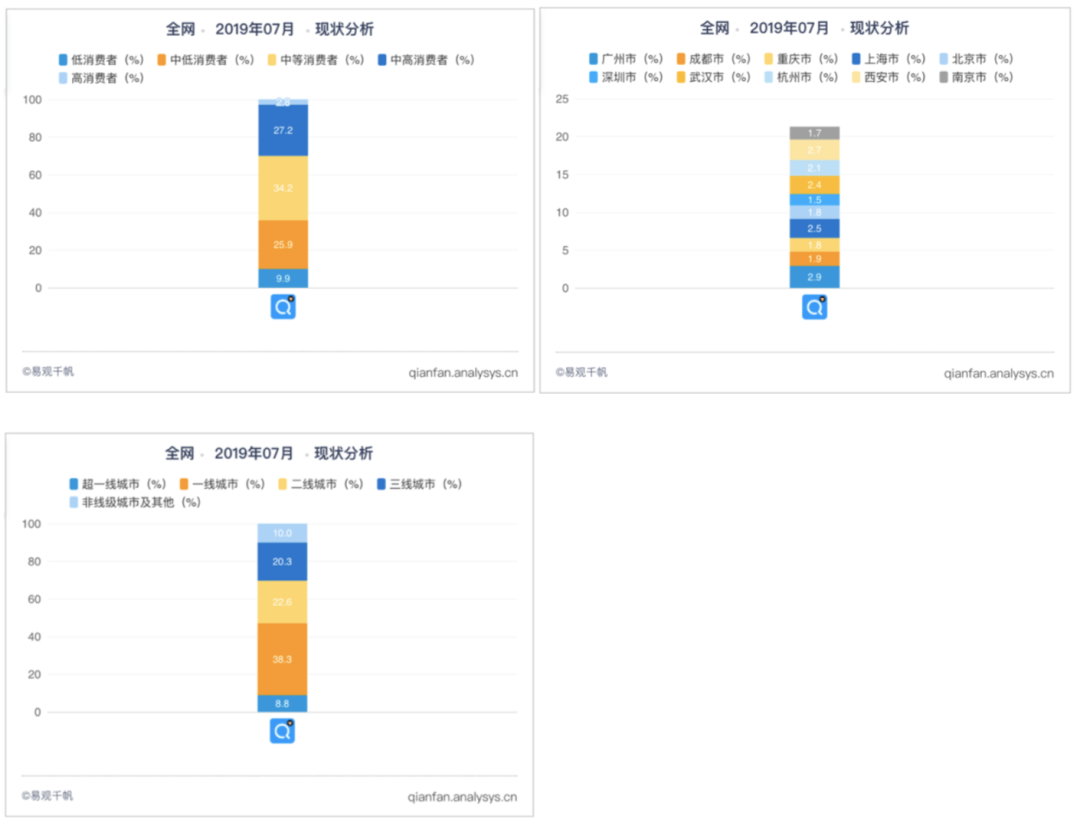Toggle the 重庆市 legend entry
The height and width of the screenshot is (829, 1080).
(x=801, y=59)
